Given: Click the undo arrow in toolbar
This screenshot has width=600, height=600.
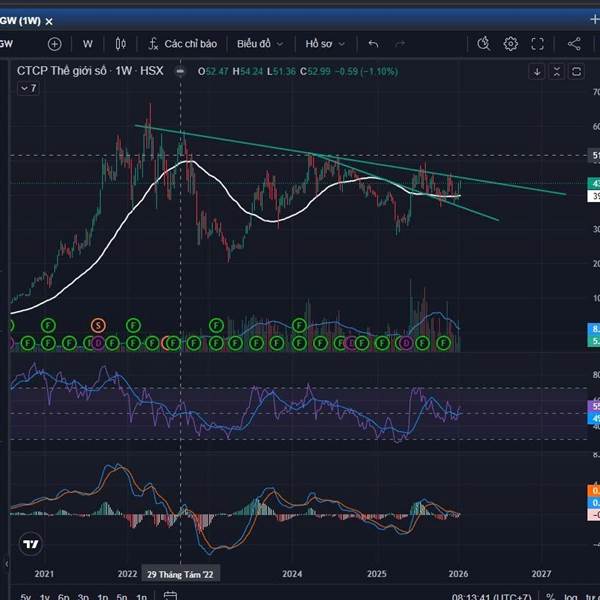Looking at the screenshot, I should coord(373,44).
